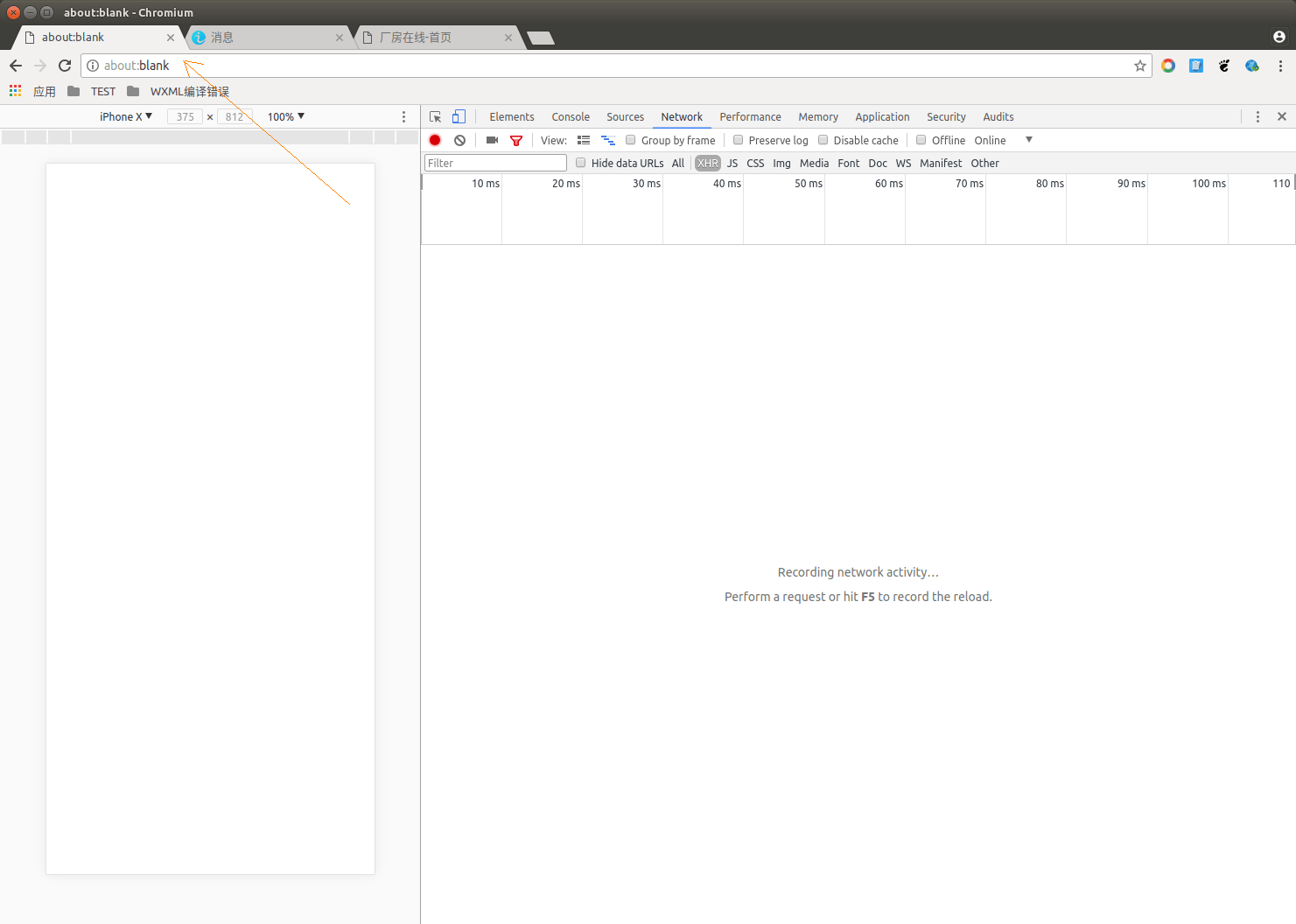Open the WXML编译错误 bookmark

[188, 91]
